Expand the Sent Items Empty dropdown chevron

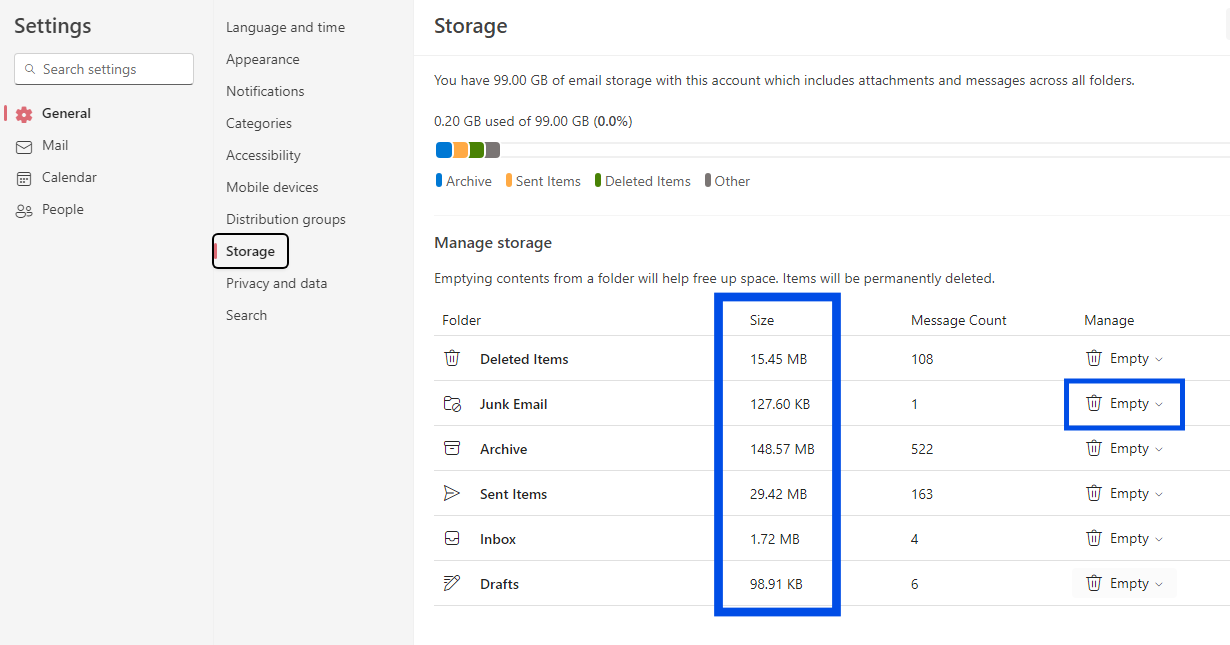click(1160, 494)
